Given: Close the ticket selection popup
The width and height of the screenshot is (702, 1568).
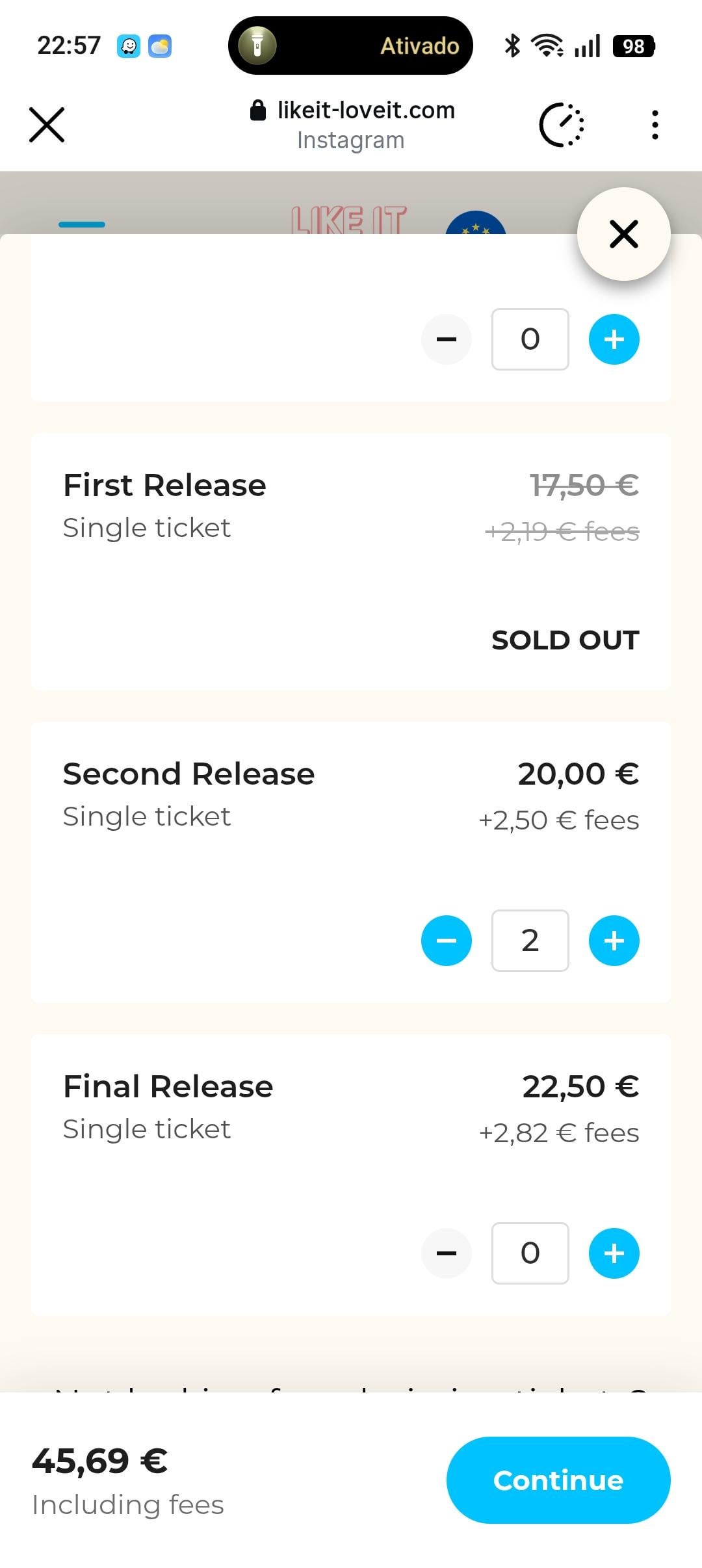Looking at the screenshot, I should pyautogui.click(x=623, y=234).
